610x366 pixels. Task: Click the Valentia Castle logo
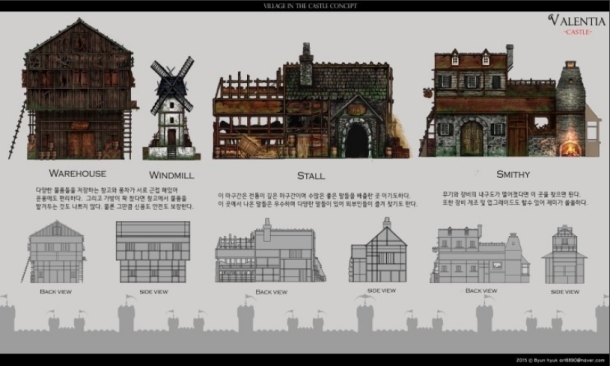point(578,24)
